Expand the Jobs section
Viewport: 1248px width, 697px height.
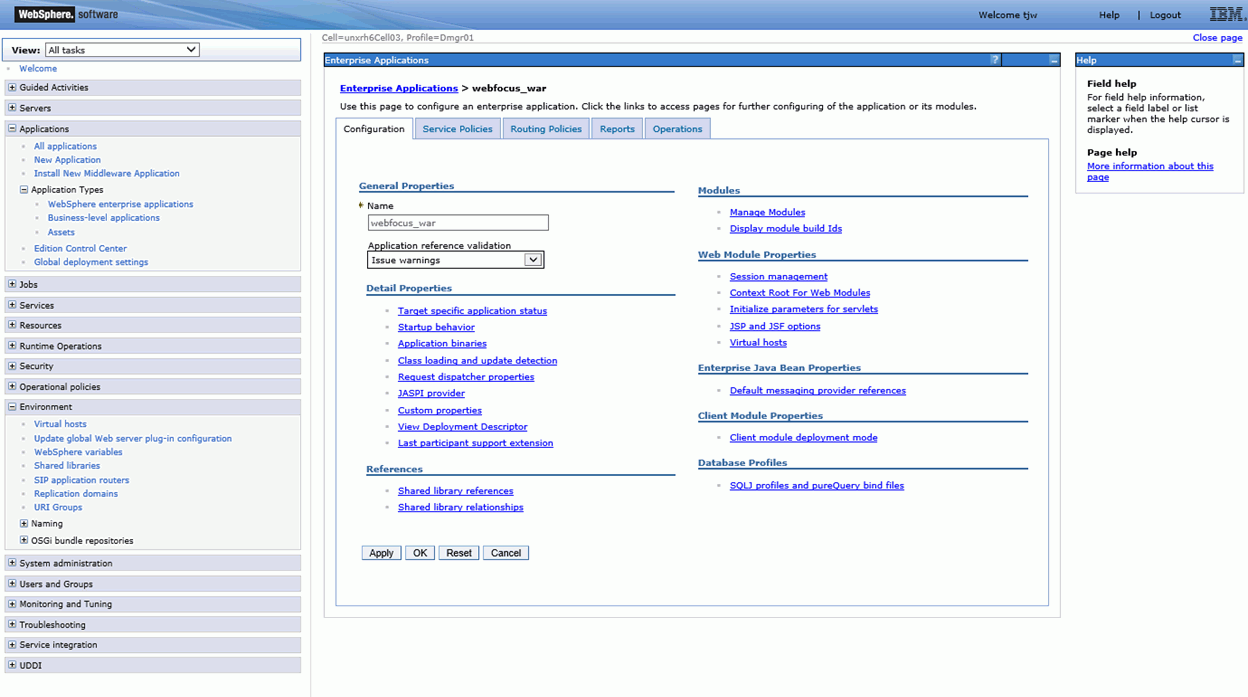pos(12,284)
